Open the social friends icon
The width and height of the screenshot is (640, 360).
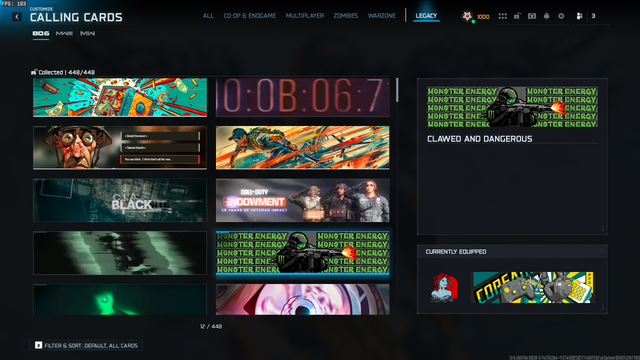click(579, 16)
